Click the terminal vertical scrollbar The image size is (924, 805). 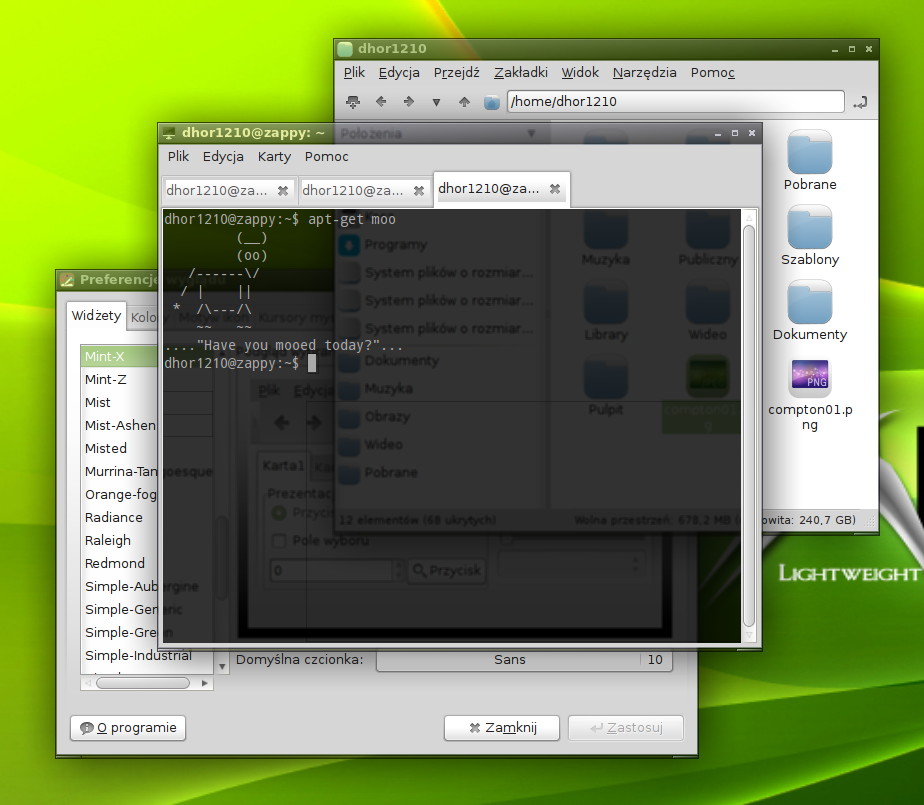coord(749,426)
